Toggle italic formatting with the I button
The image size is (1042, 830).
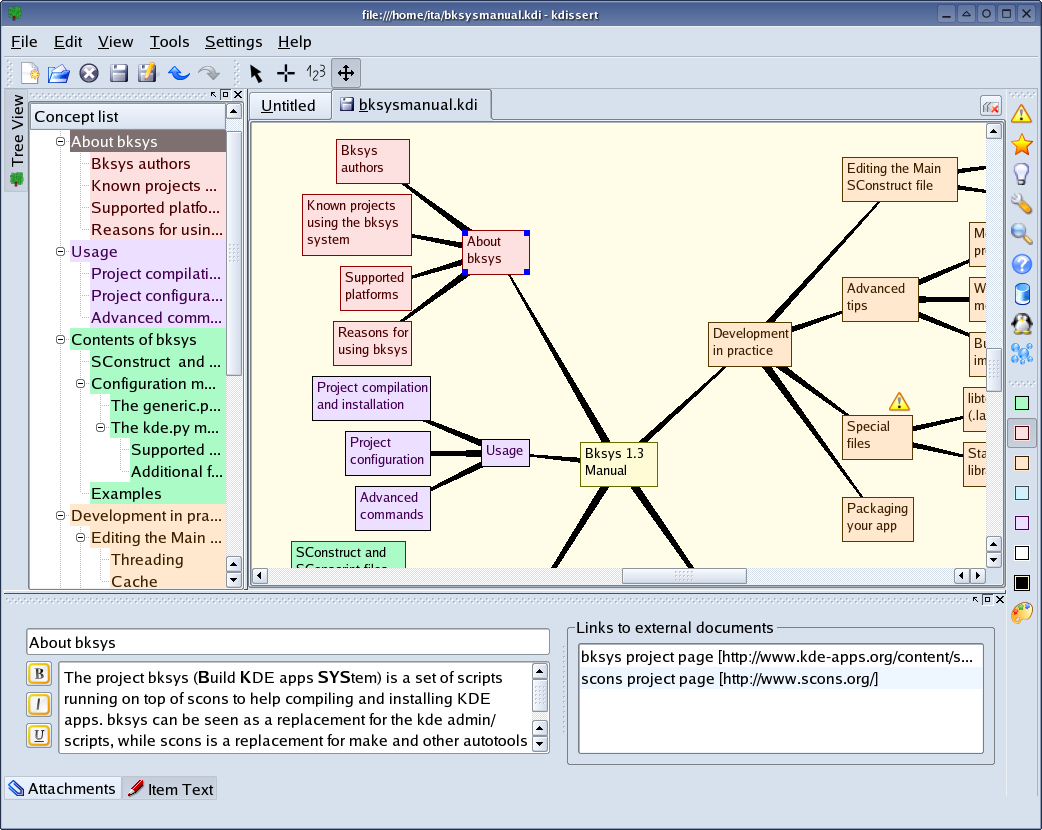(x=39, y=704)
